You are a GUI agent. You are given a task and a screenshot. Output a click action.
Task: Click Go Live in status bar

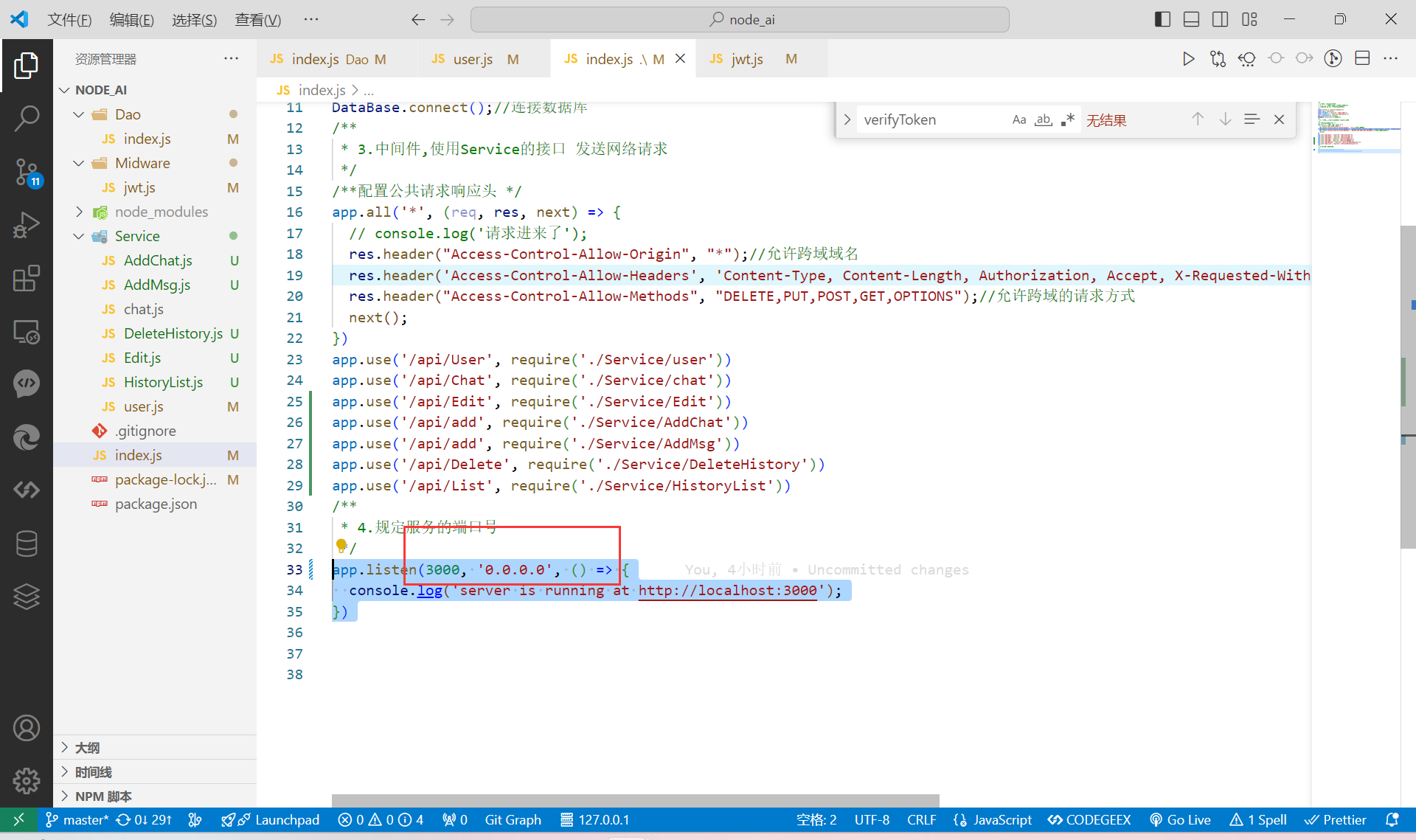pos(1180,819)
